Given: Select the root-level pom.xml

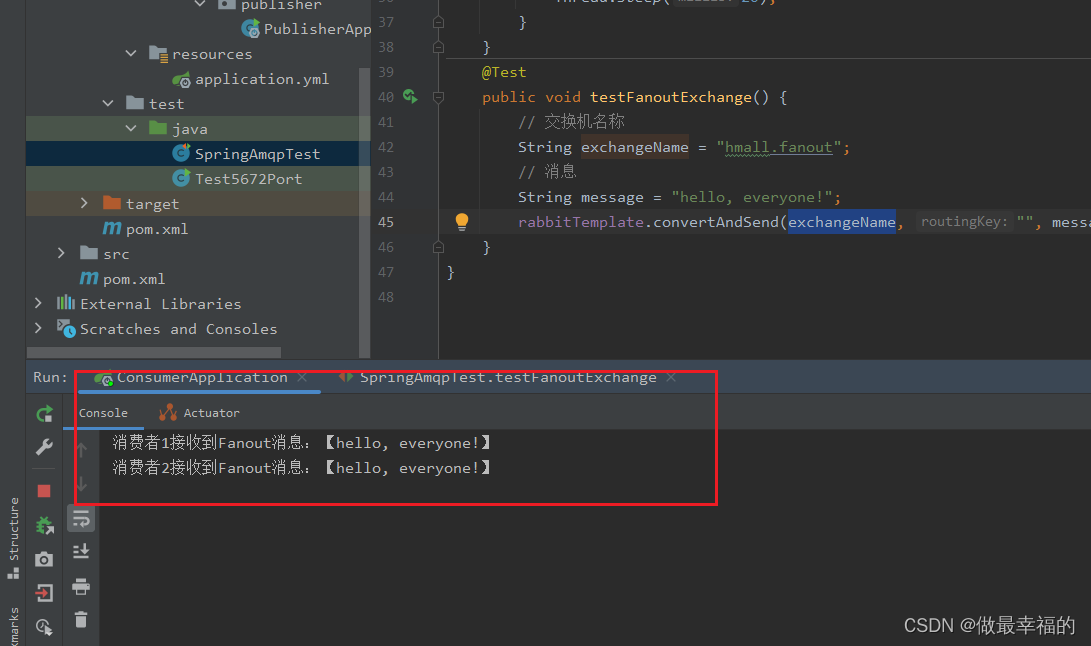Looking at the screenshot, I should point(134,279).
